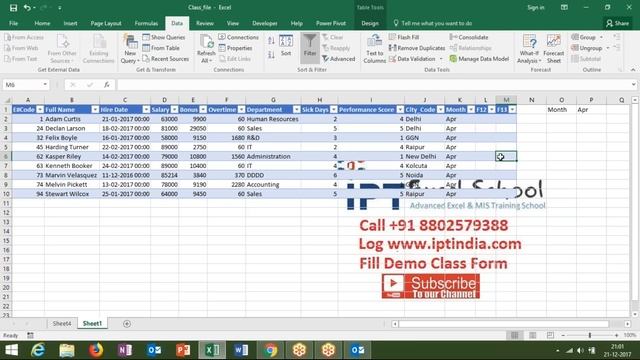Adjust the zoom slider handle
The height and width of the screenshot is (360, 640).
pyautogui.click(x=589, y=335)
